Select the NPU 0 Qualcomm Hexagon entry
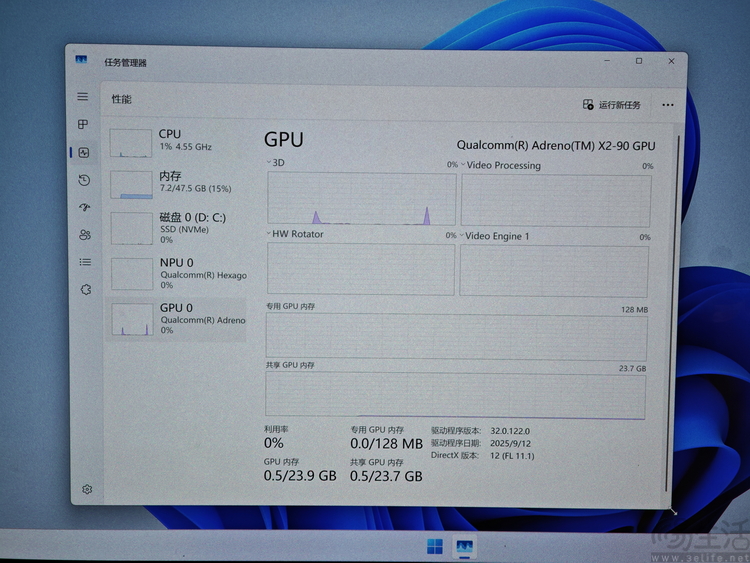This screenshot has height=563, width=750. [176, 271]
